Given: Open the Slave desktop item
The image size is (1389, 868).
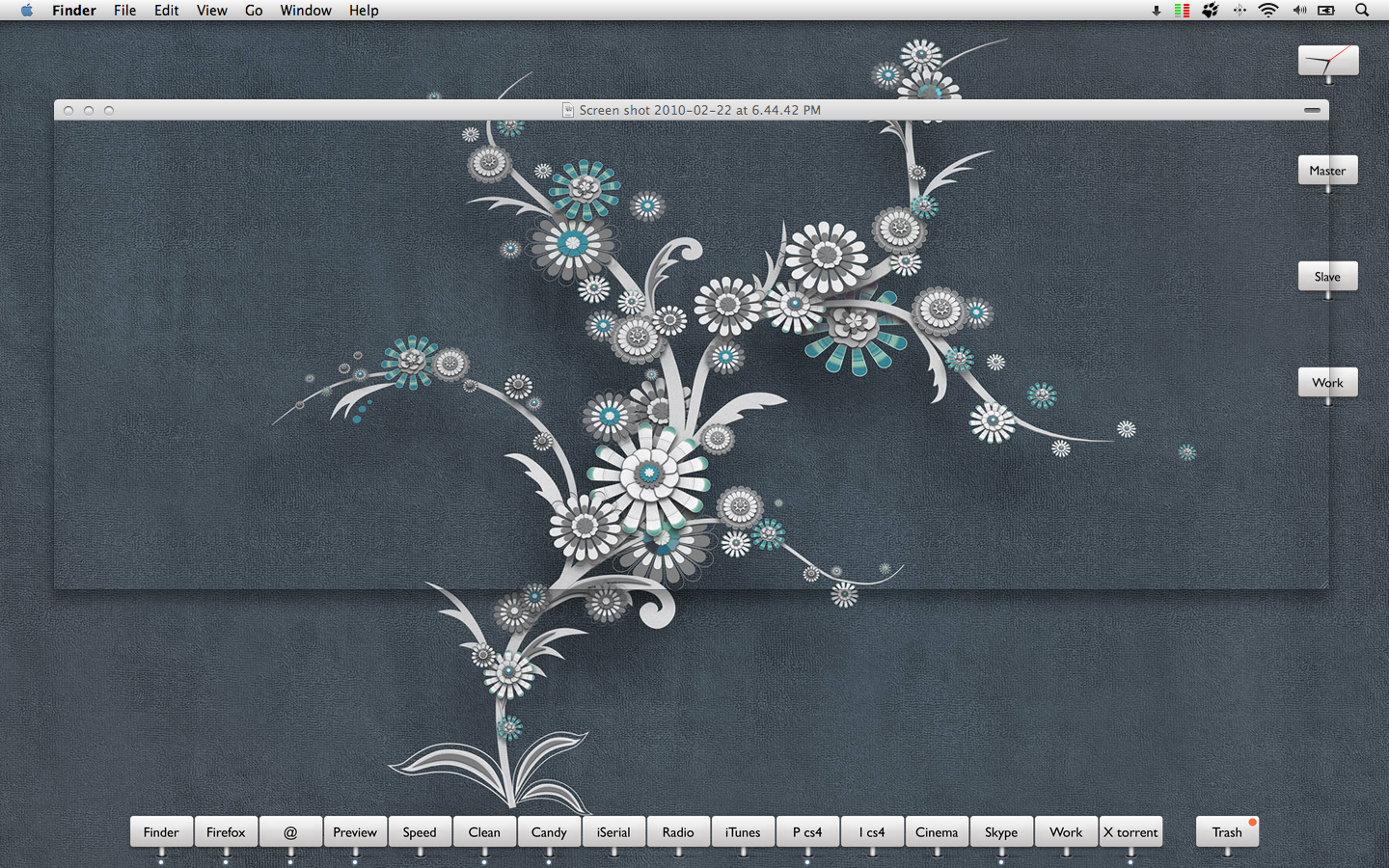Looking at the screenshot, I should click(1328, 277).
